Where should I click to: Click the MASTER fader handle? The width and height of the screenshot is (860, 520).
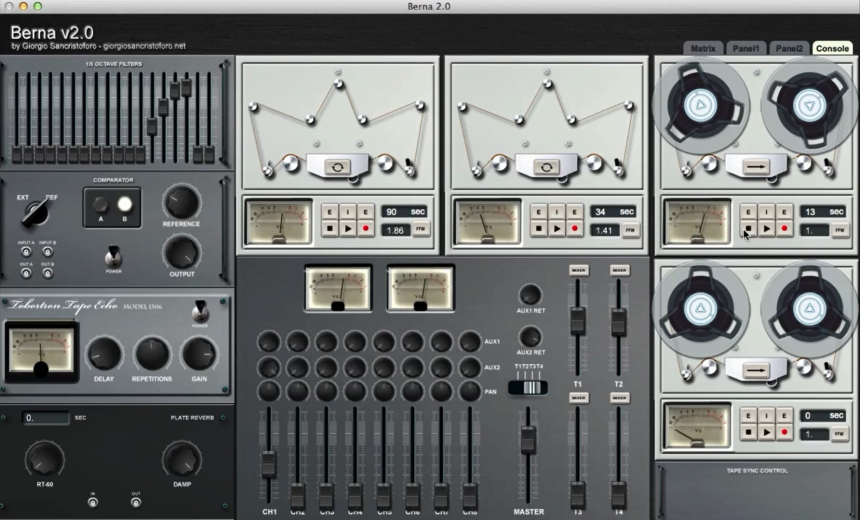coord(528,439)
